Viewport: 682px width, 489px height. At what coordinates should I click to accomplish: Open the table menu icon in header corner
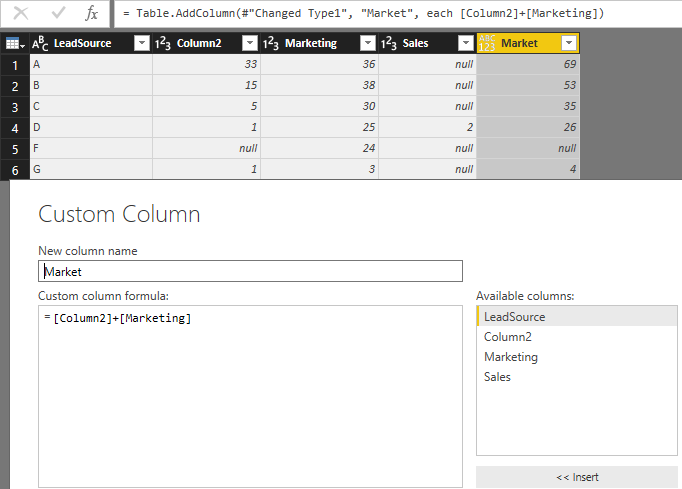[x=15, y=44]
